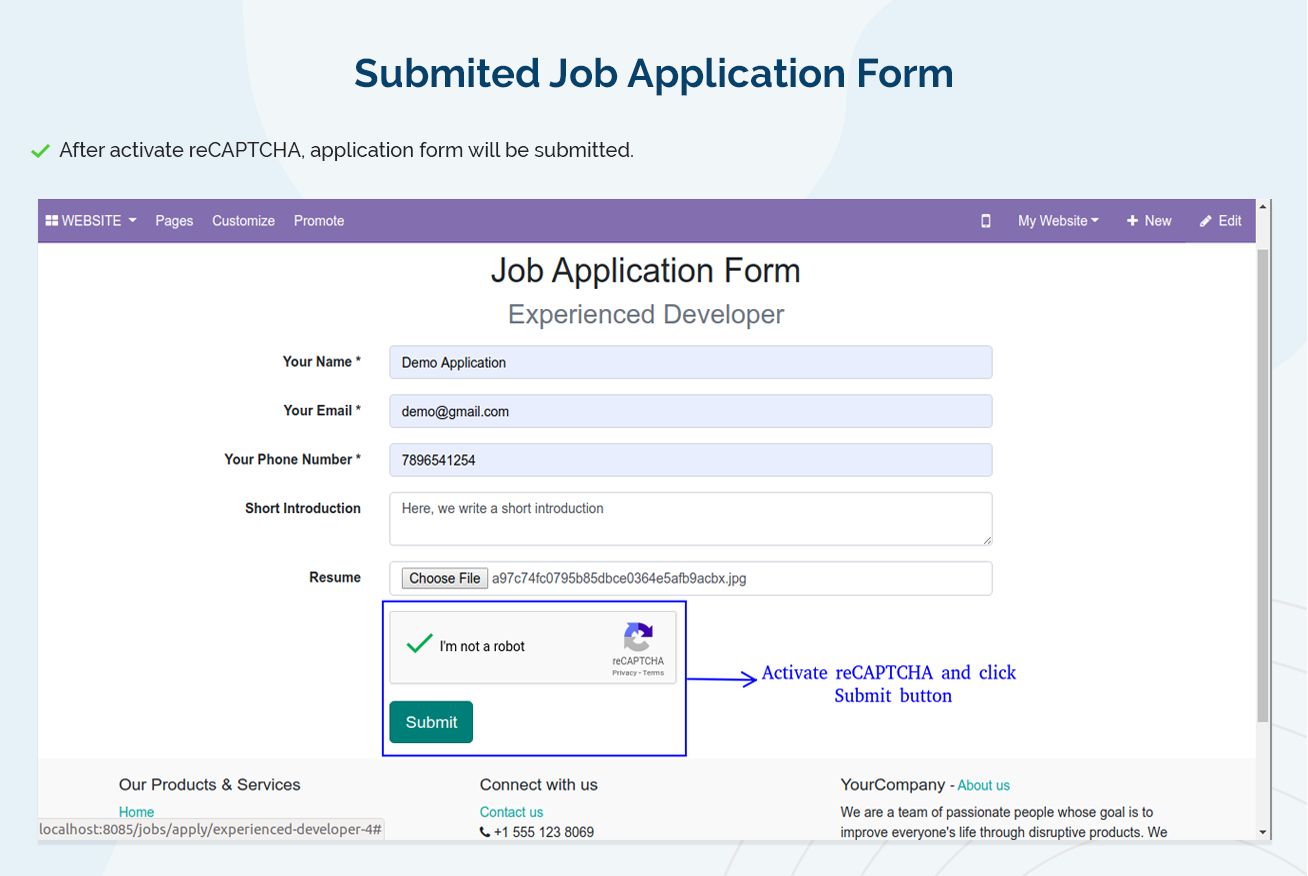Focus the Your Phone Number field
The image size is (1308, 876).
click(x=691, y=460)
